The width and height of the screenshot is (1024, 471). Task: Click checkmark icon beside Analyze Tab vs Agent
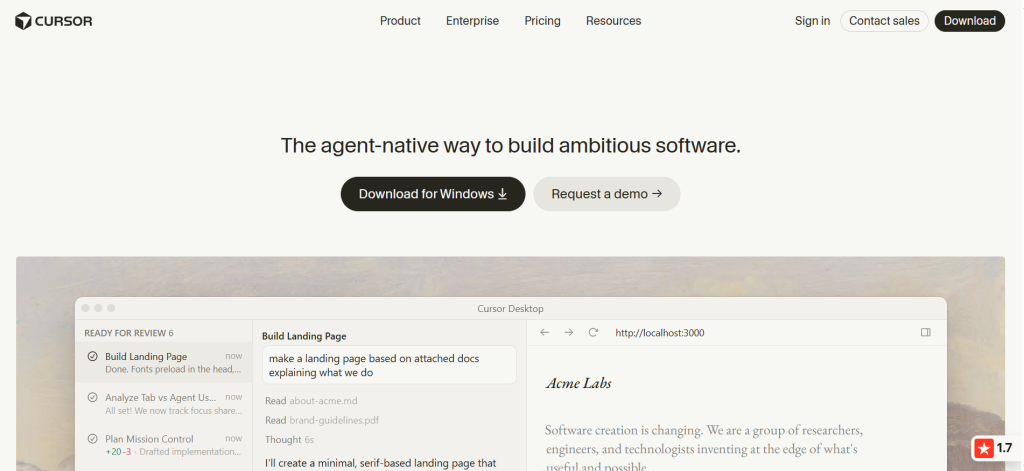93,397
